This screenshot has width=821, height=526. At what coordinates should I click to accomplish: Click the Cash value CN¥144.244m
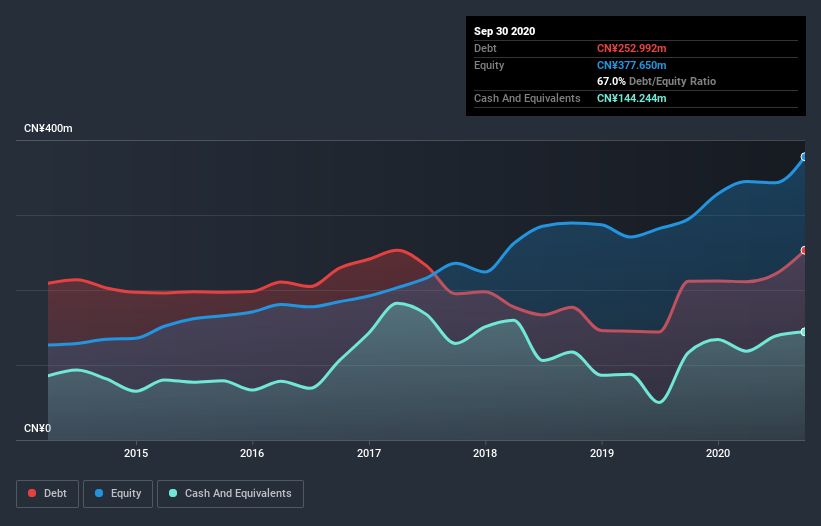tap(631, 98)
